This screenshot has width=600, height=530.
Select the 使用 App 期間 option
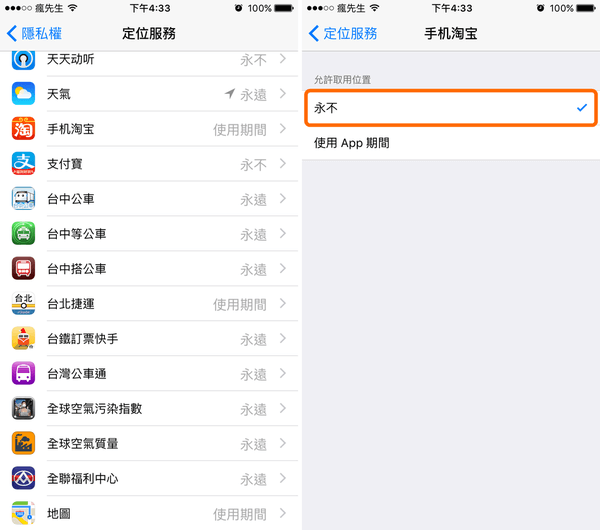(x=451, y=143)
